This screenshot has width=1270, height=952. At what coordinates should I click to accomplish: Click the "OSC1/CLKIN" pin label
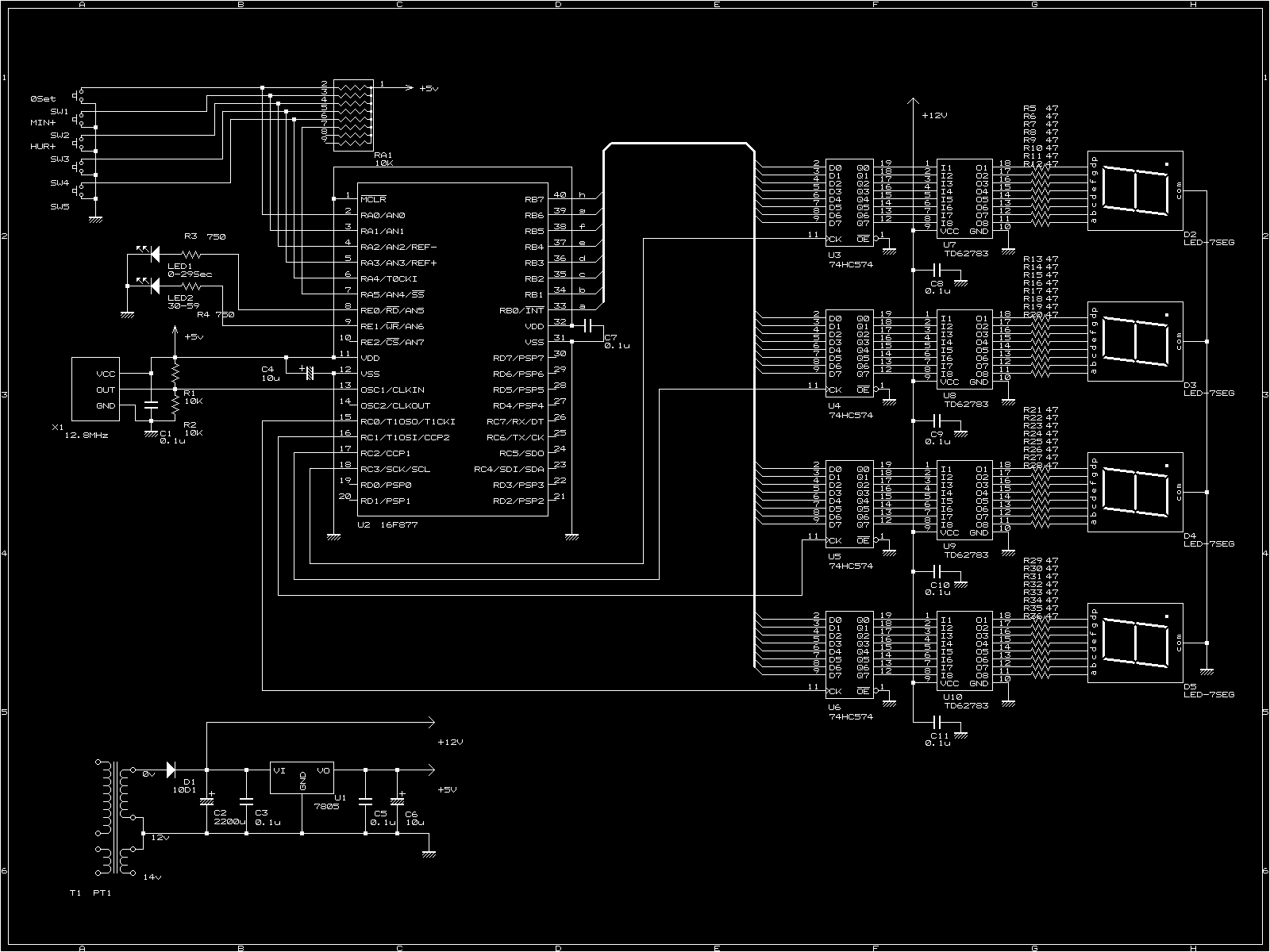(392, 390)
